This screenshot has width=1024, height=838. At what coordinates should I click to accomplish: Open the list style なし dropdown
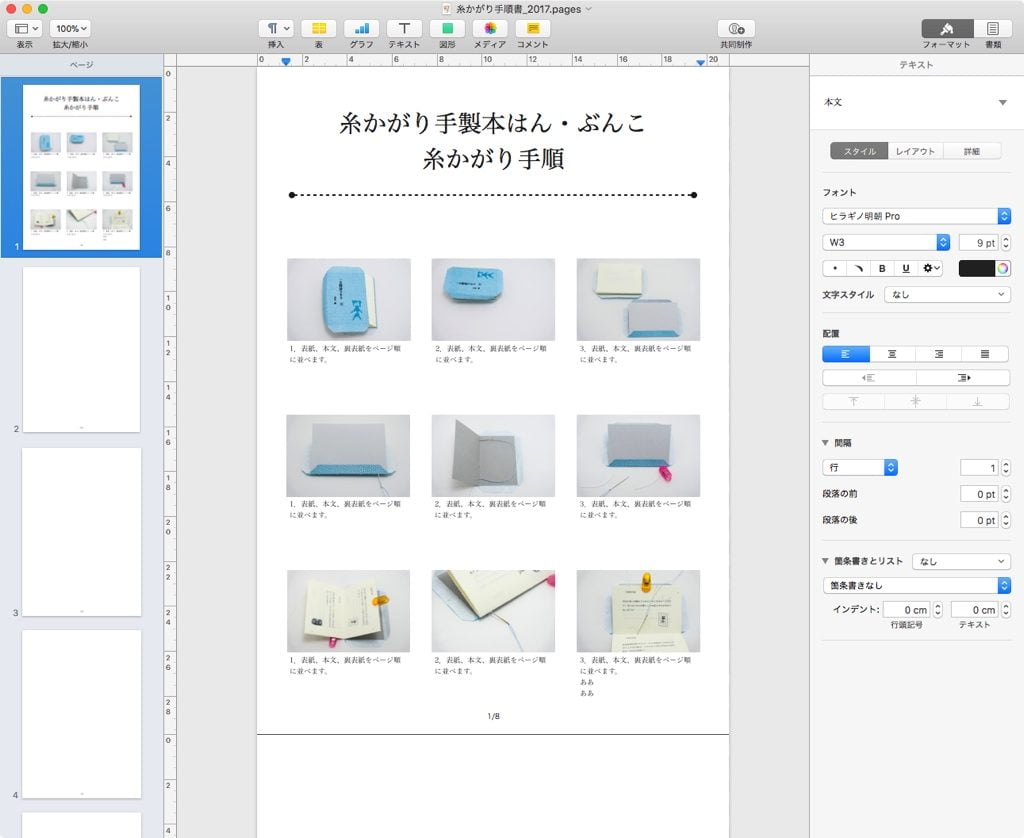click(x=961, y=561)
